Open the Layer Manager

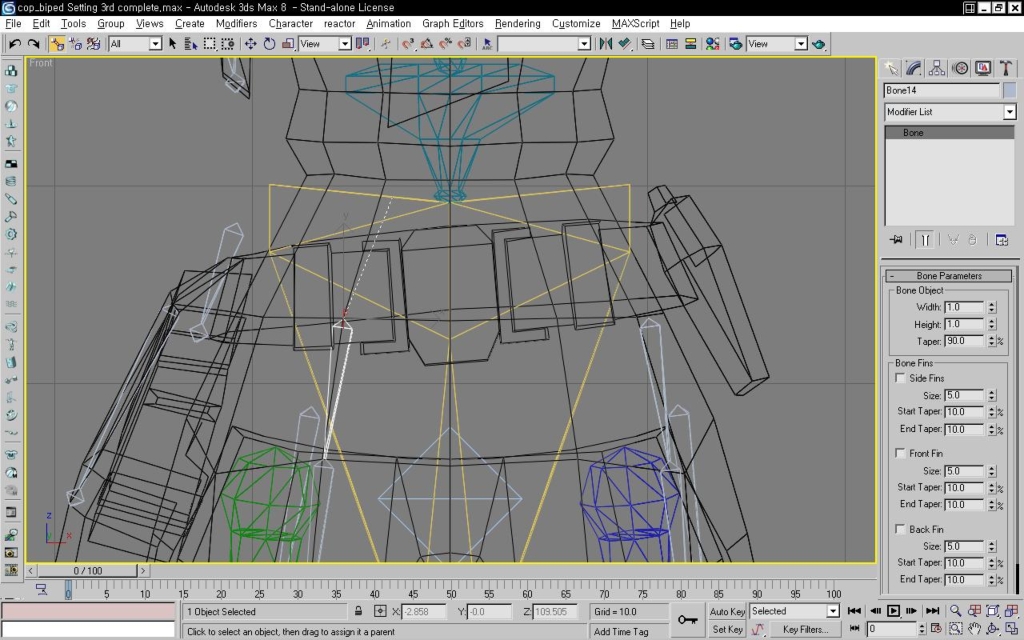647,44
